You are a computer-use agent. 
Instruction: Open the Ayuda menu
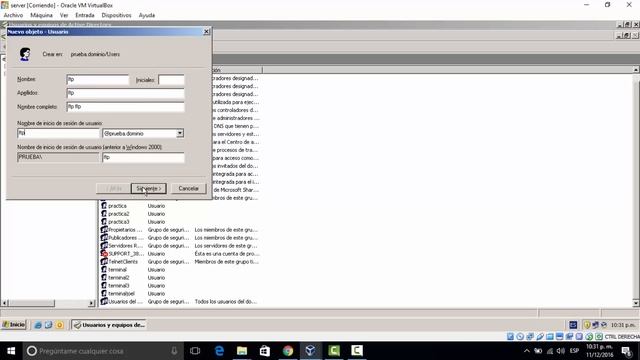147,15
